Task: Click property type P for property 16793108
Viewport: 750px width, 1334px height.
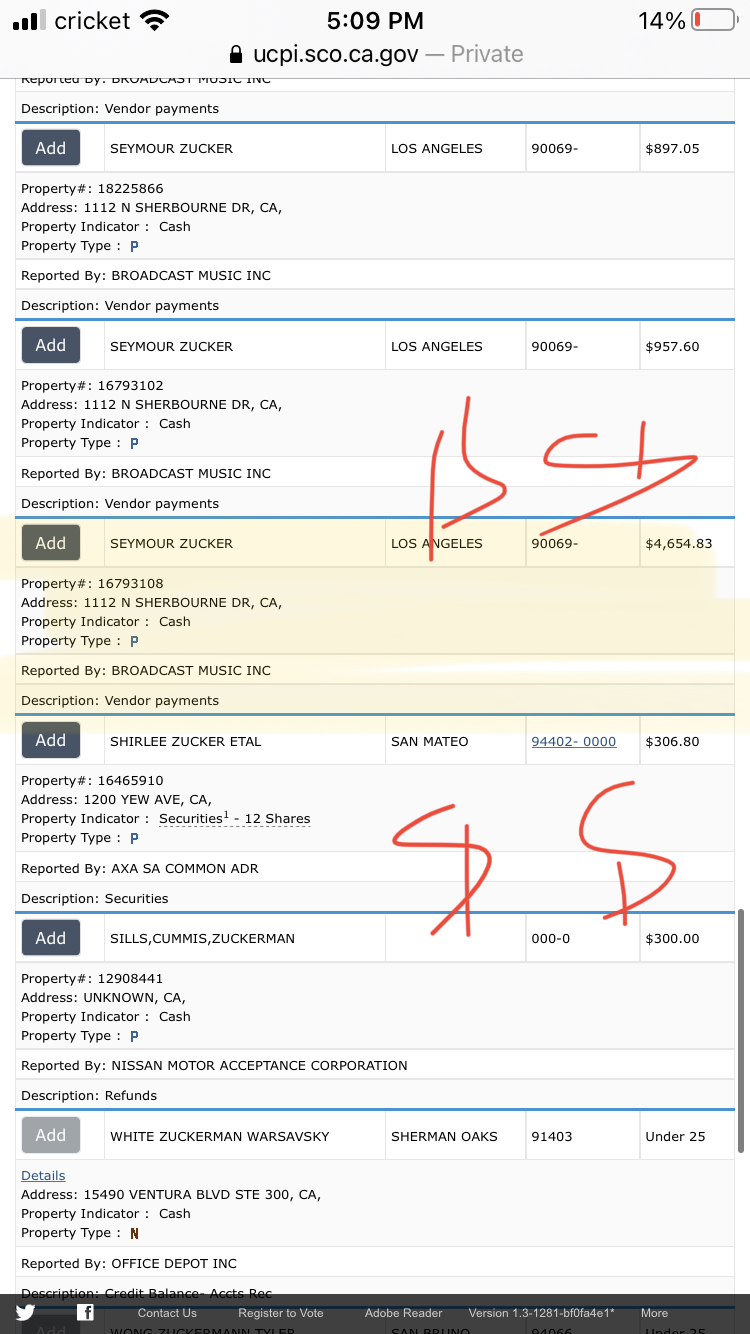Action: click(x=134, y=641)
